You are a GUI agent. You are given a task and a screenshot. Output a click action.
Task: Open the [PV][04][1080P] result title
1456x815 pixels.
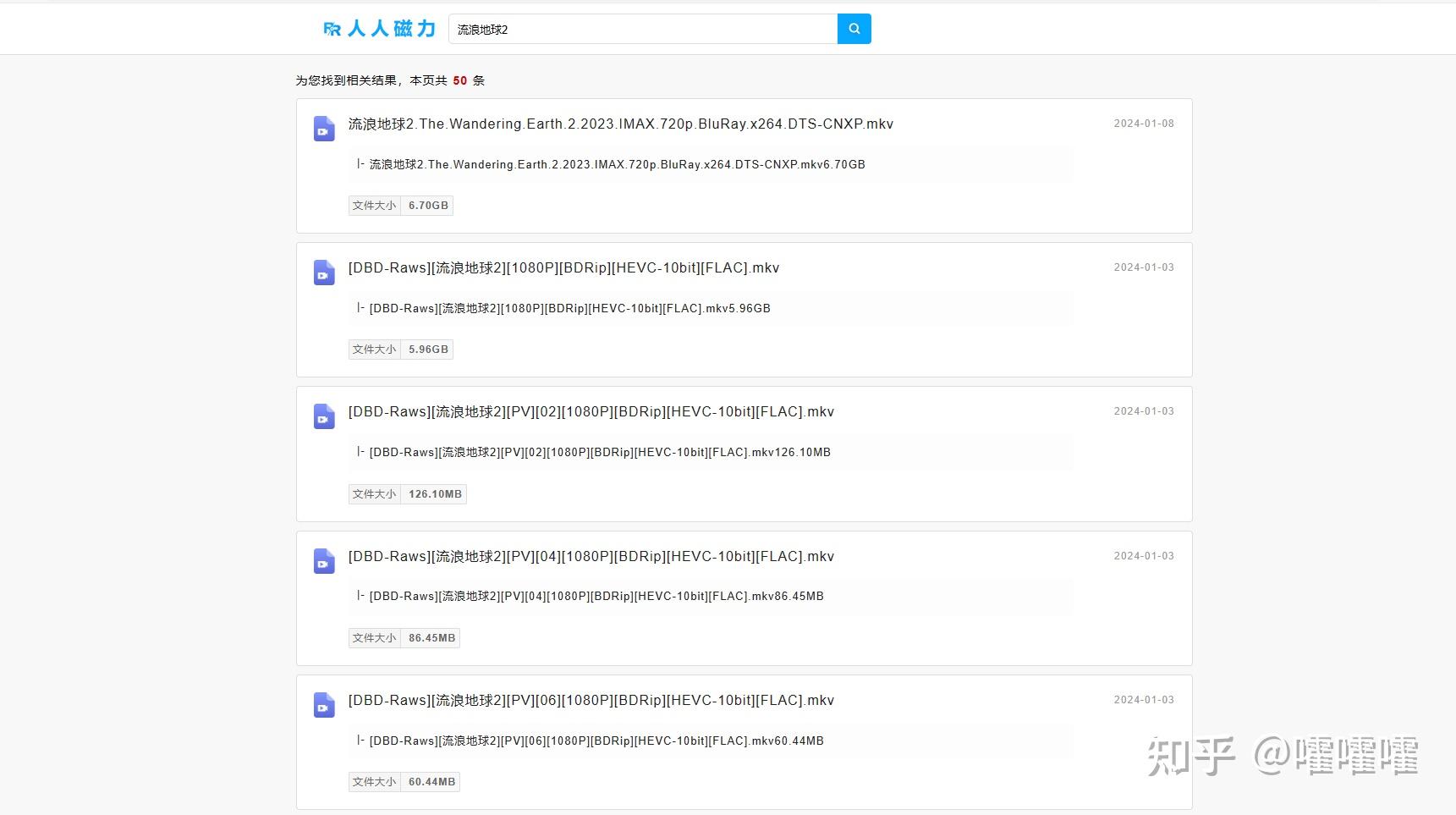click(x=591, y=556)
